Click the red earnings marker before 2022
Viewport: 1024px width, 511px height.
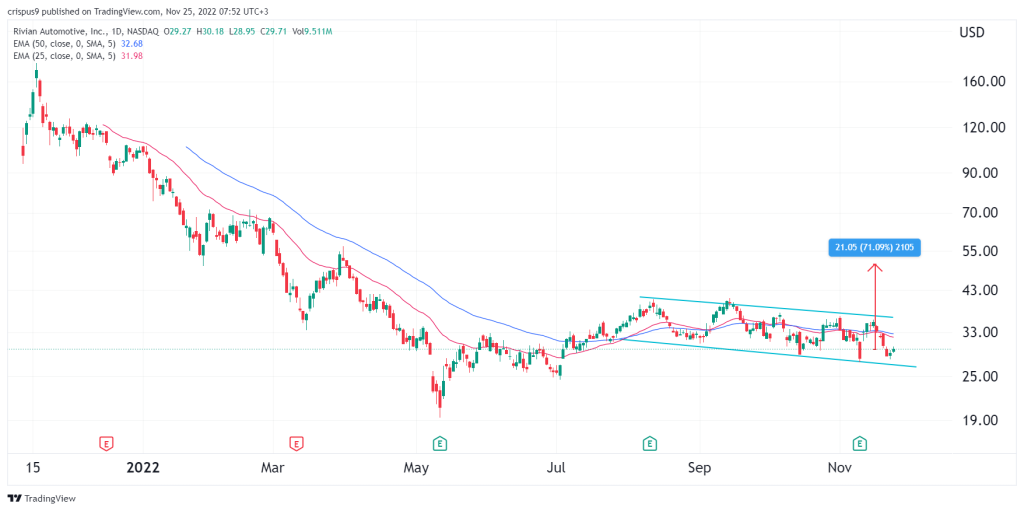click(106, 444)
